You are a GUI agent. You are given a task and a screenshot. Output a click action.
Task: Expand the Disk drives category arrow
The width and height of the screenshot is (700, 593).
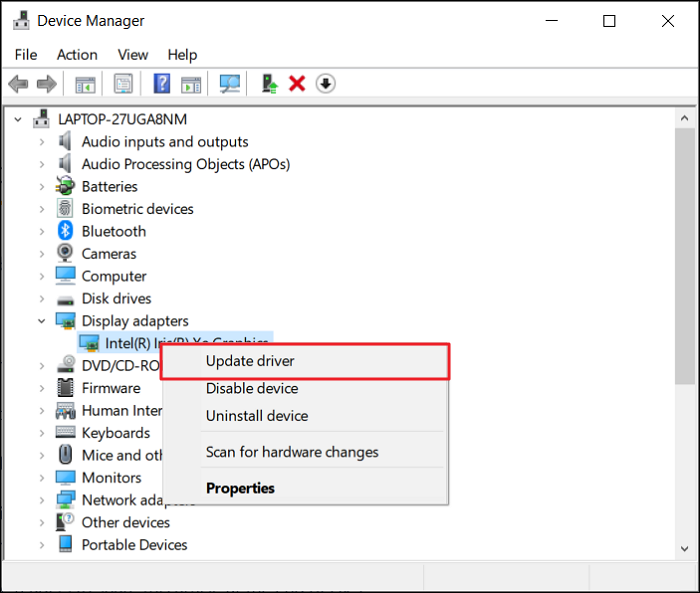42,298
